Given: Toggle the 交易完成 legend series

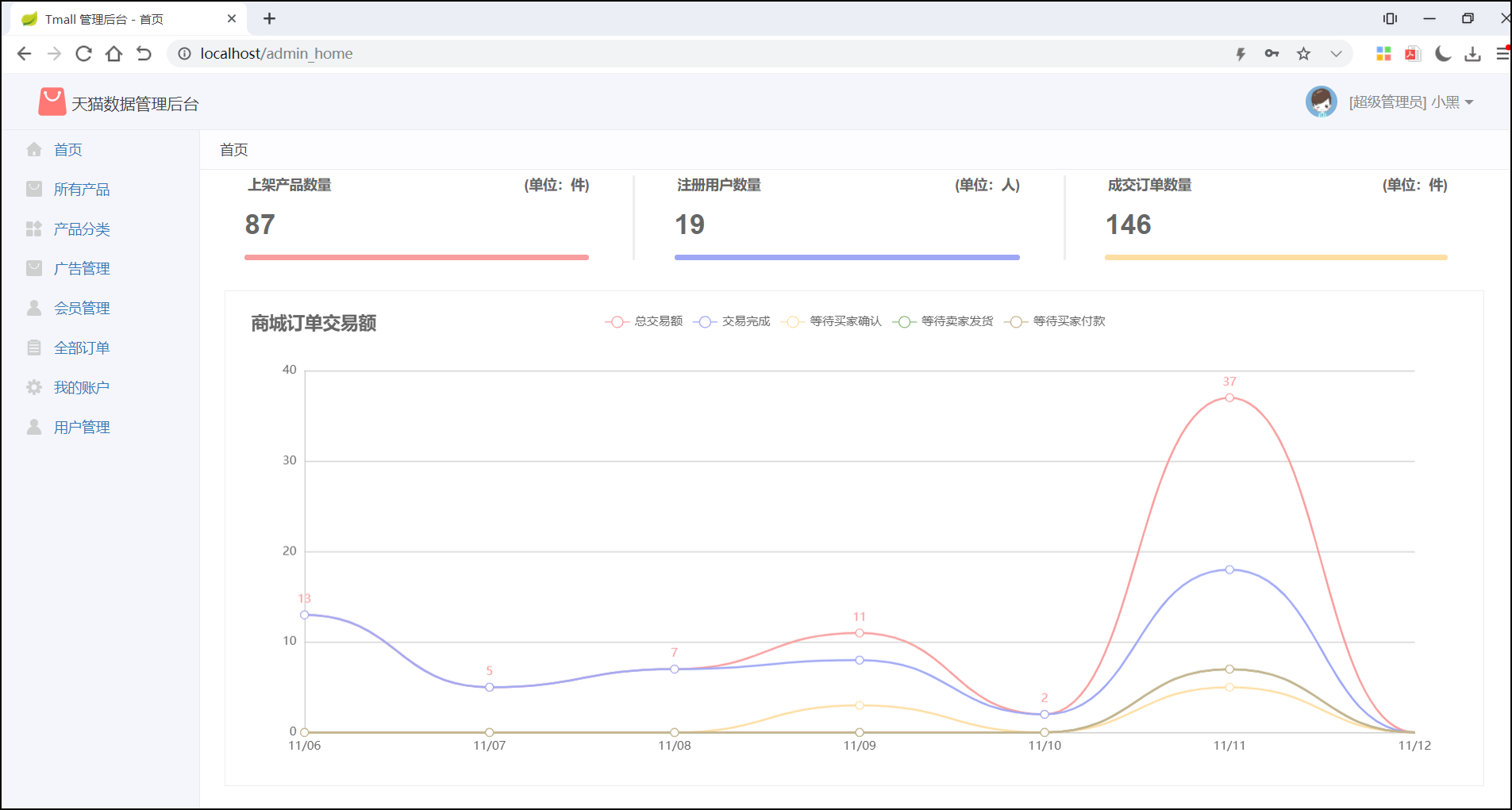Looking at the screenshot, I should click(x=732, y=321).
